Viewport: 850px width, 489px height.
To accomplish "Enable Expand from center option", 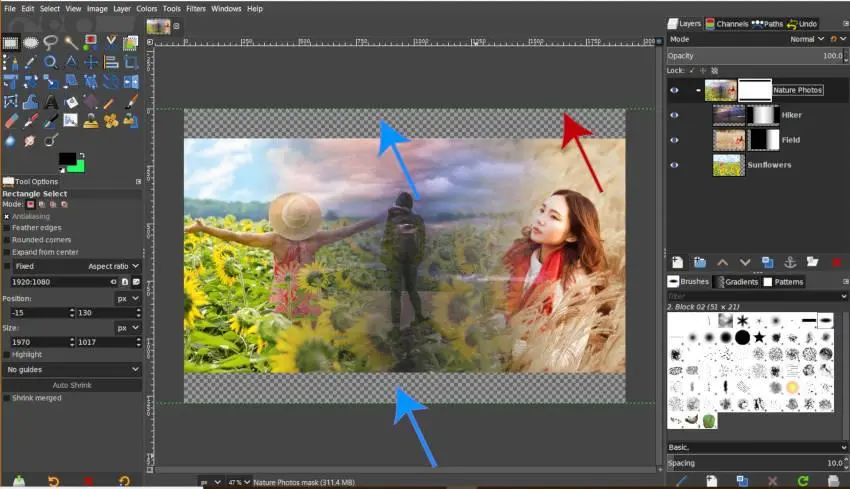I will pos(7,252).
